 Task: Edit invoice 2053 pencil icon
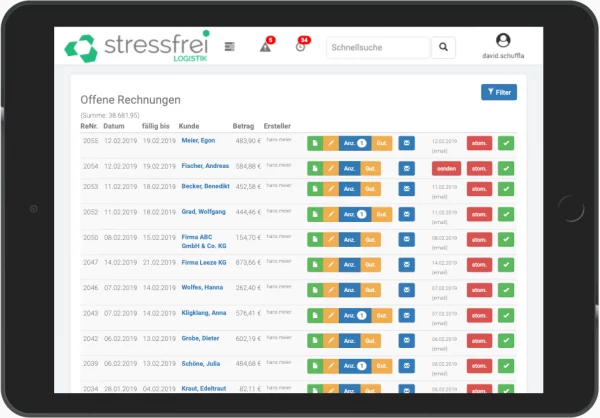tap(331, 189)
